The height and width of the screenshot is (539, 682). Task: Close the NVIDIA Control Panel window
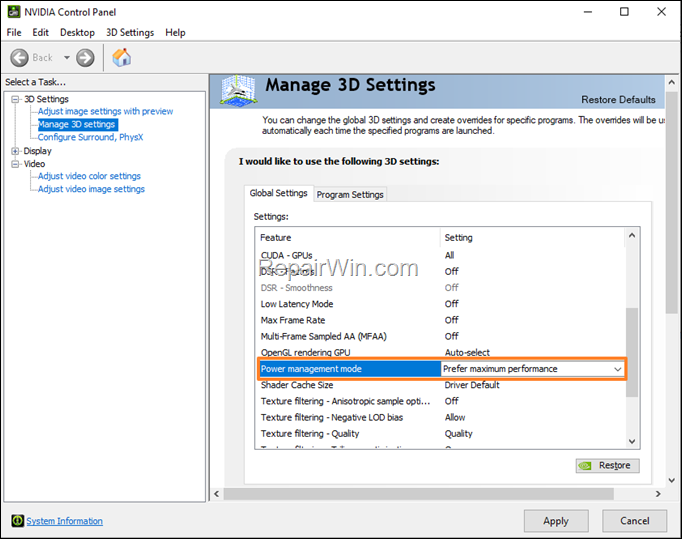coord(662,12)
